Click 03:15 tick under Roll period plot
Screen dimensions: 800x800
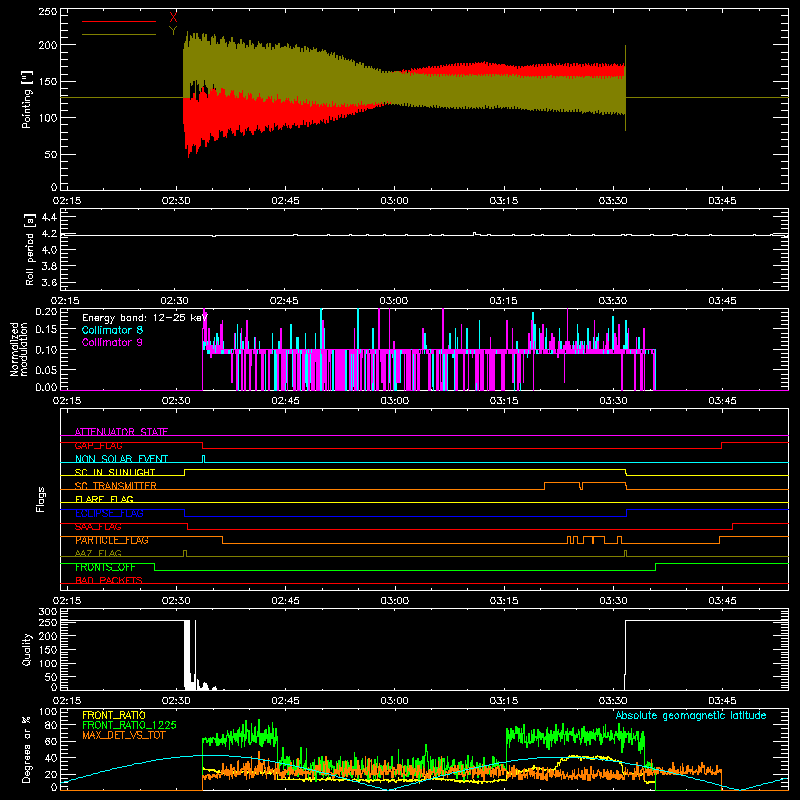click(x=504, y=301)
